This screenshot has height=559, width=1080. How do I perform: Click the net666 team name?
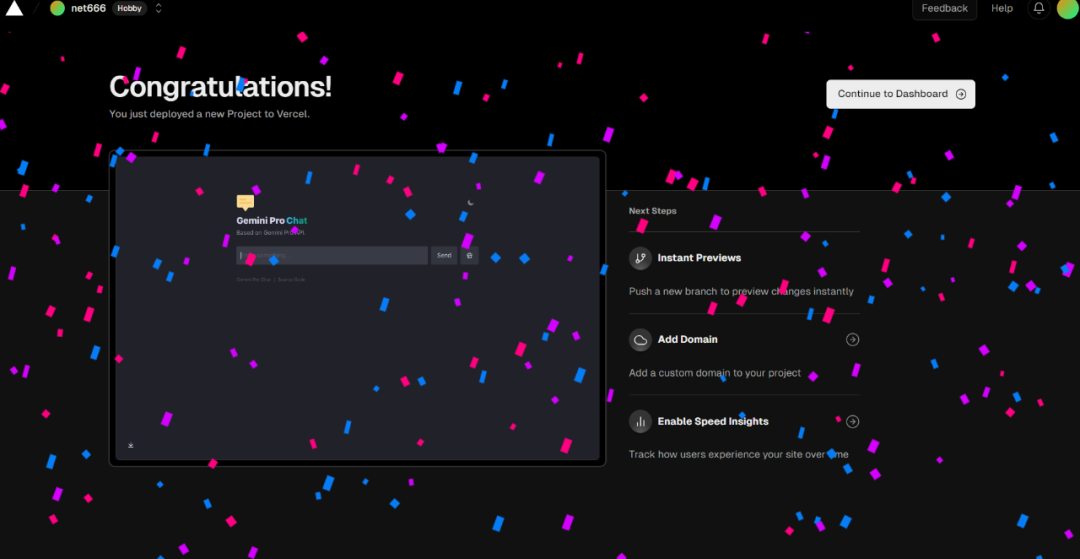coord(88,8)
